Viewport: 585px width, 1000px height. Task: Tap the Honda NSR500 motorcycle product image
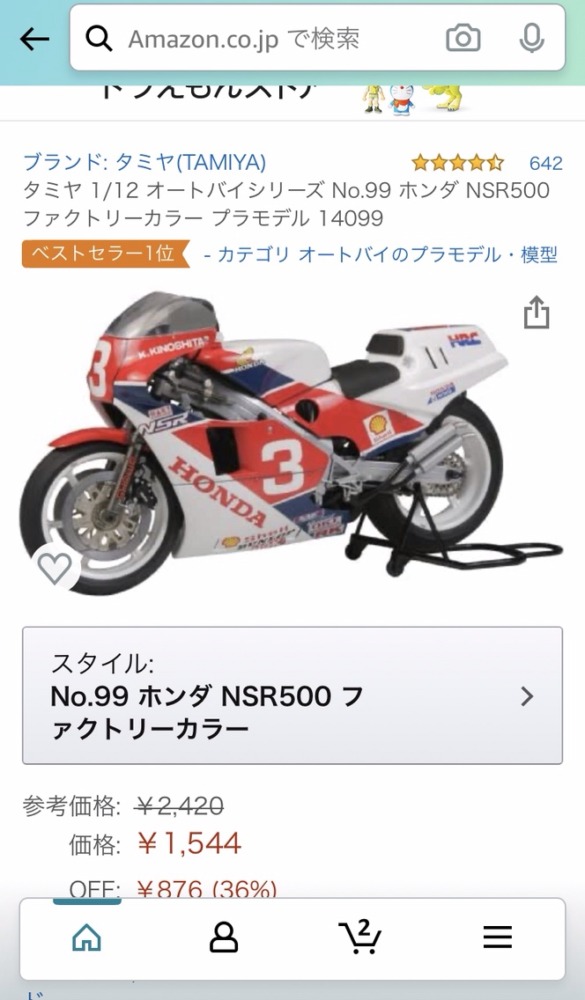[292, 441]
